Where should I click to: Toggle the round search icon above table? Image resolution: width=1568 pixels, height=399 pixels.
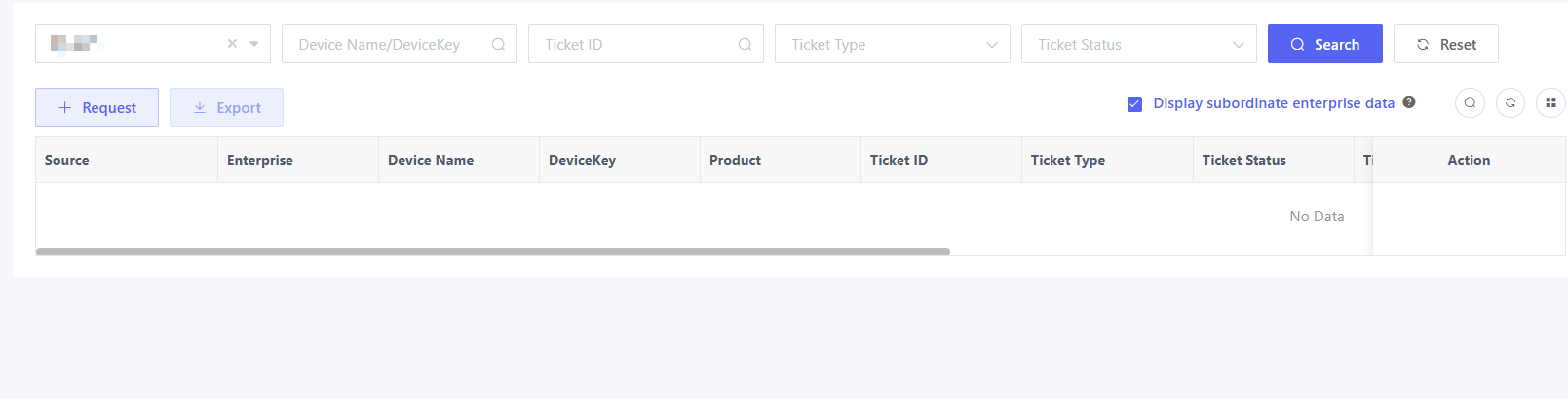[1470, 102]
